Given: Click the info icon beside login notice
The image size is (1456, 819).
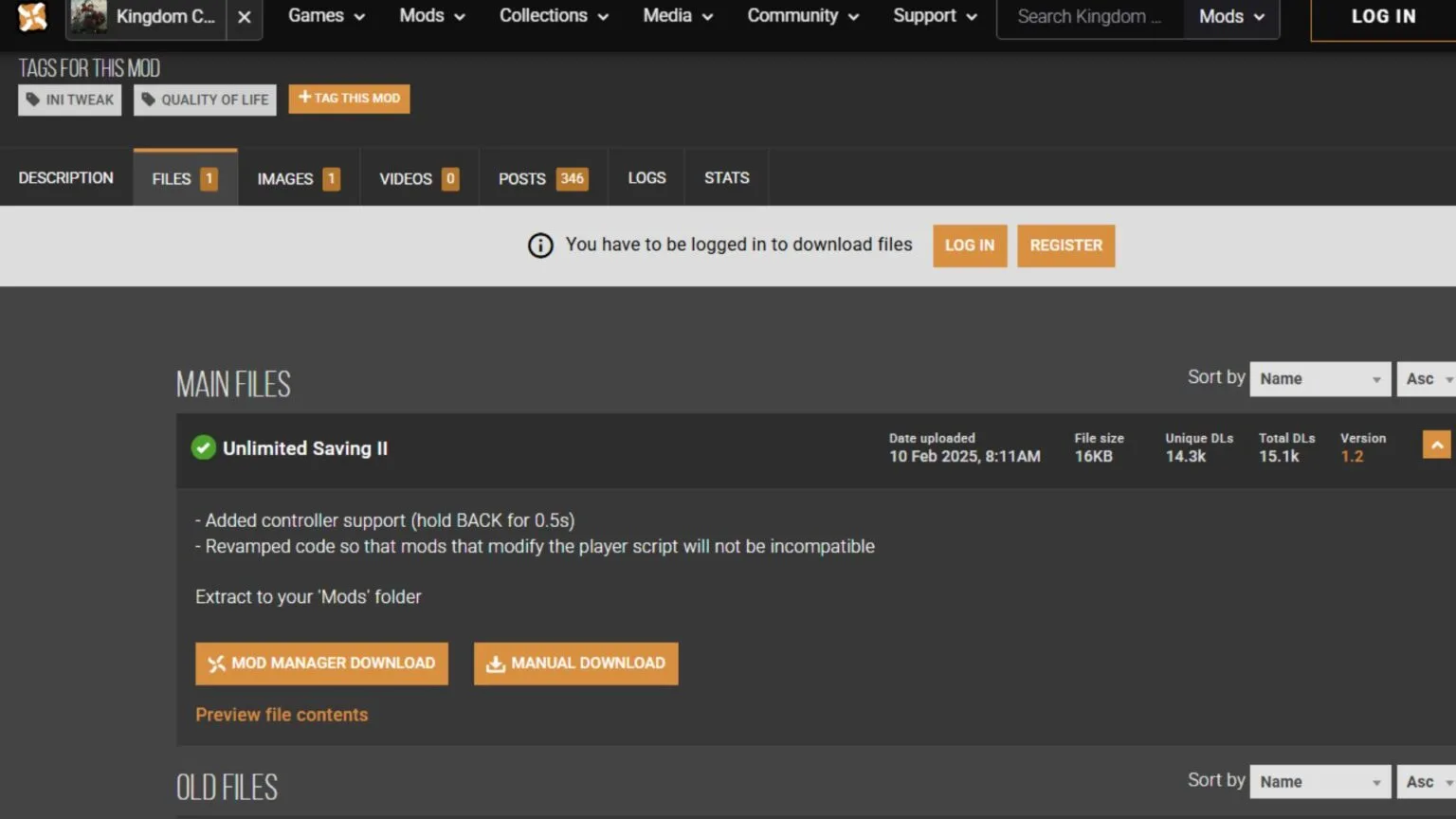Looking at the screenshot, I should coord(540,246).
